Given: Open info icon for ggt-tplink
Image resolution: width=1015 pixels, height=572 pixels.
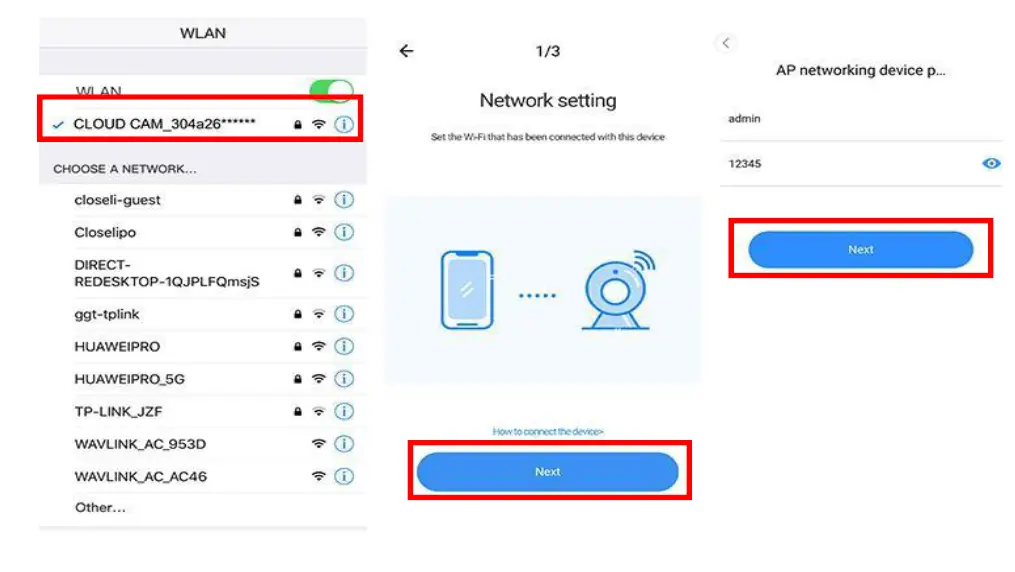Looking at the screenshot, I should tap(344, 314).
